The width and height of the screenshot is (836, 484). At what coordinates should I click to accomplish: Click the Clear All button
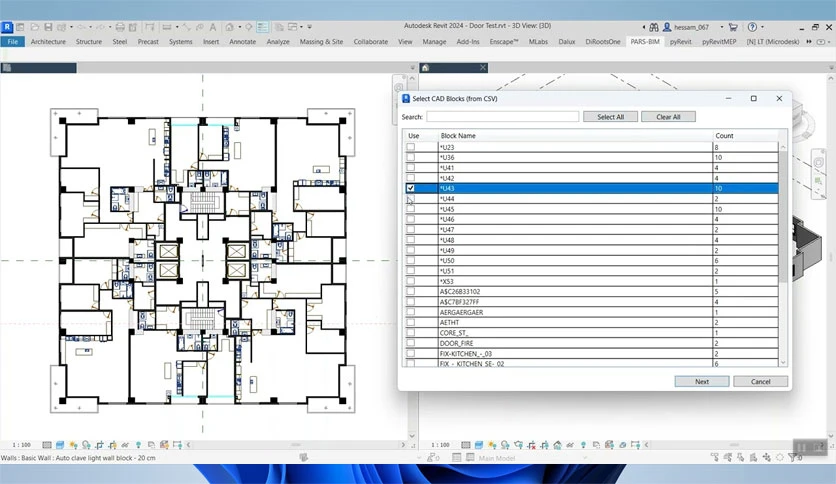pyautogui.click(x=668, y=117)
